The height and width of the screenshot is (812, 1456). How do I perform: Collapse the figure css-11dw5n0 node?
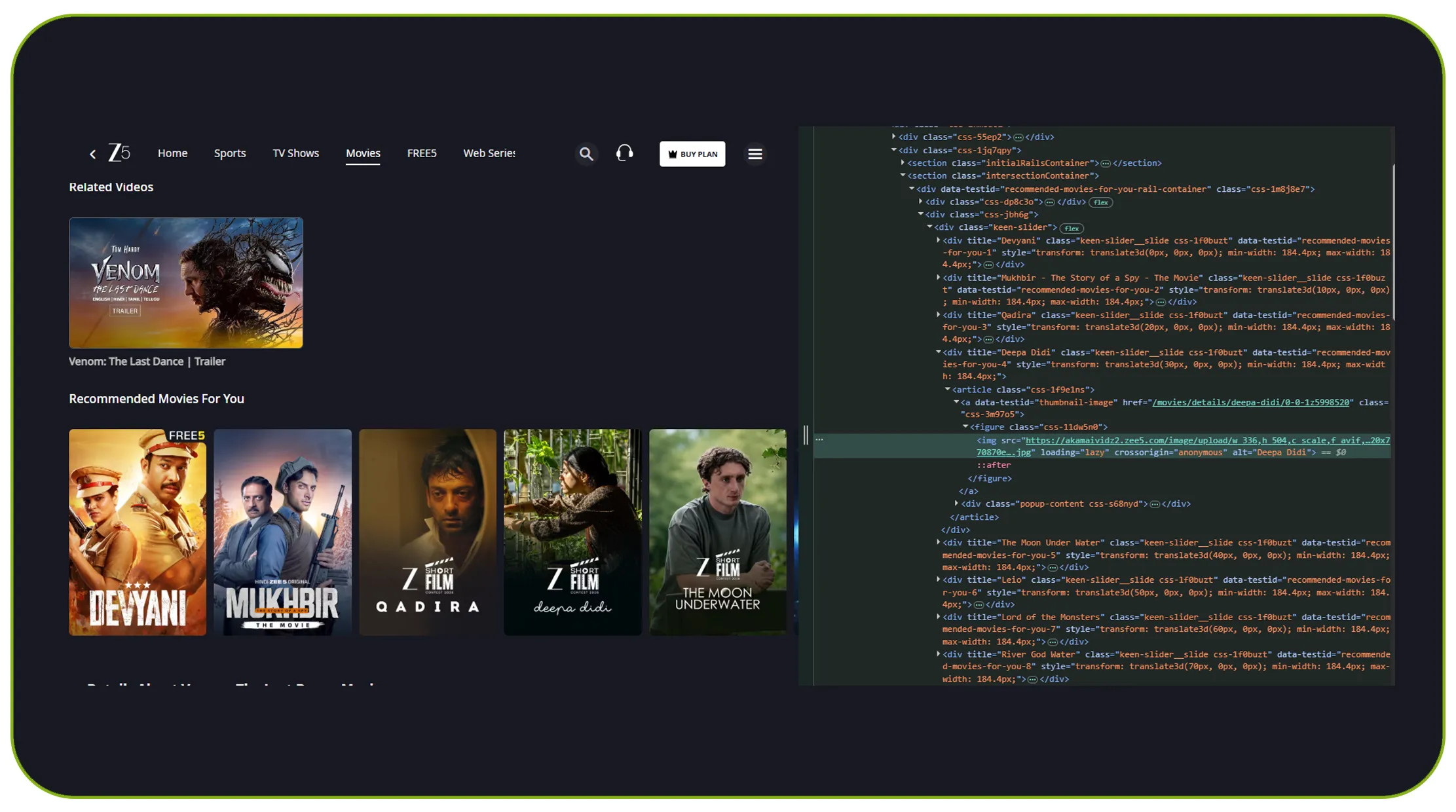965,427
